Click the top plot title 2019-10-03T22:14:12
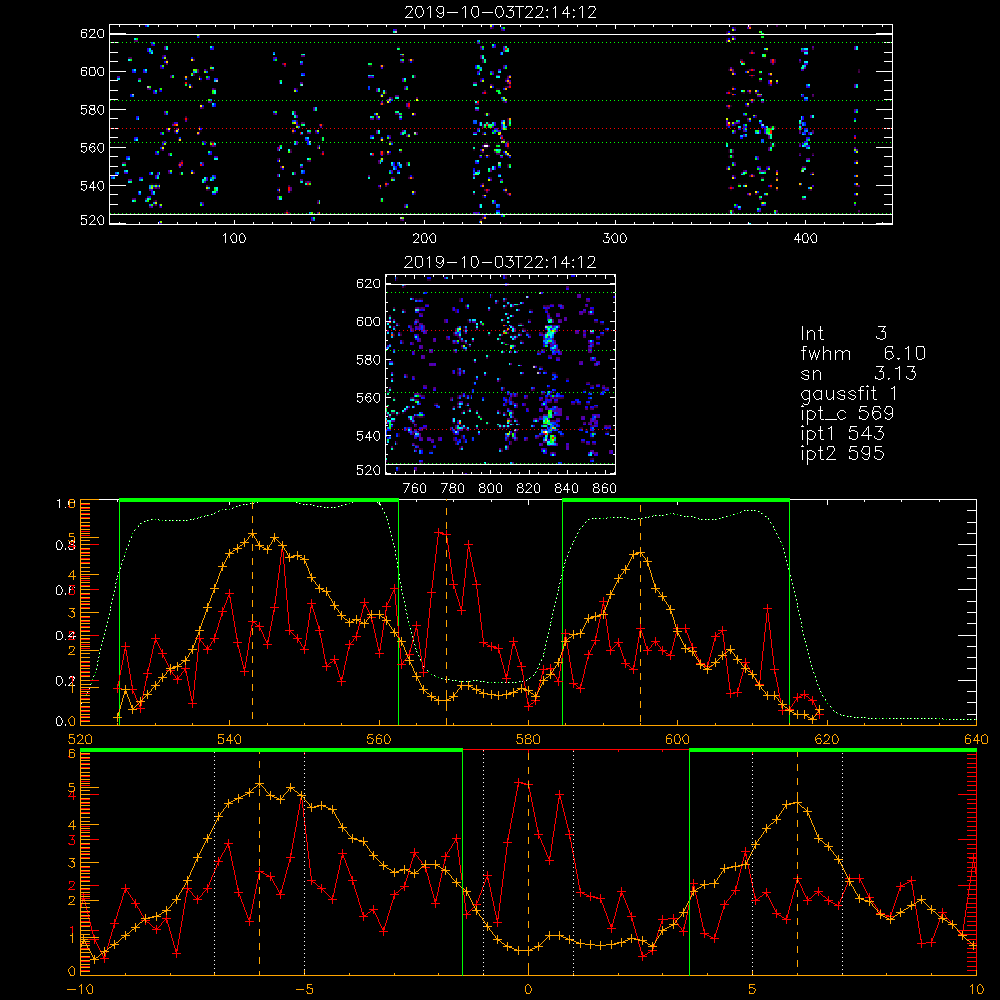This screenshot has height=1000, width=1000. coord(501,11)
